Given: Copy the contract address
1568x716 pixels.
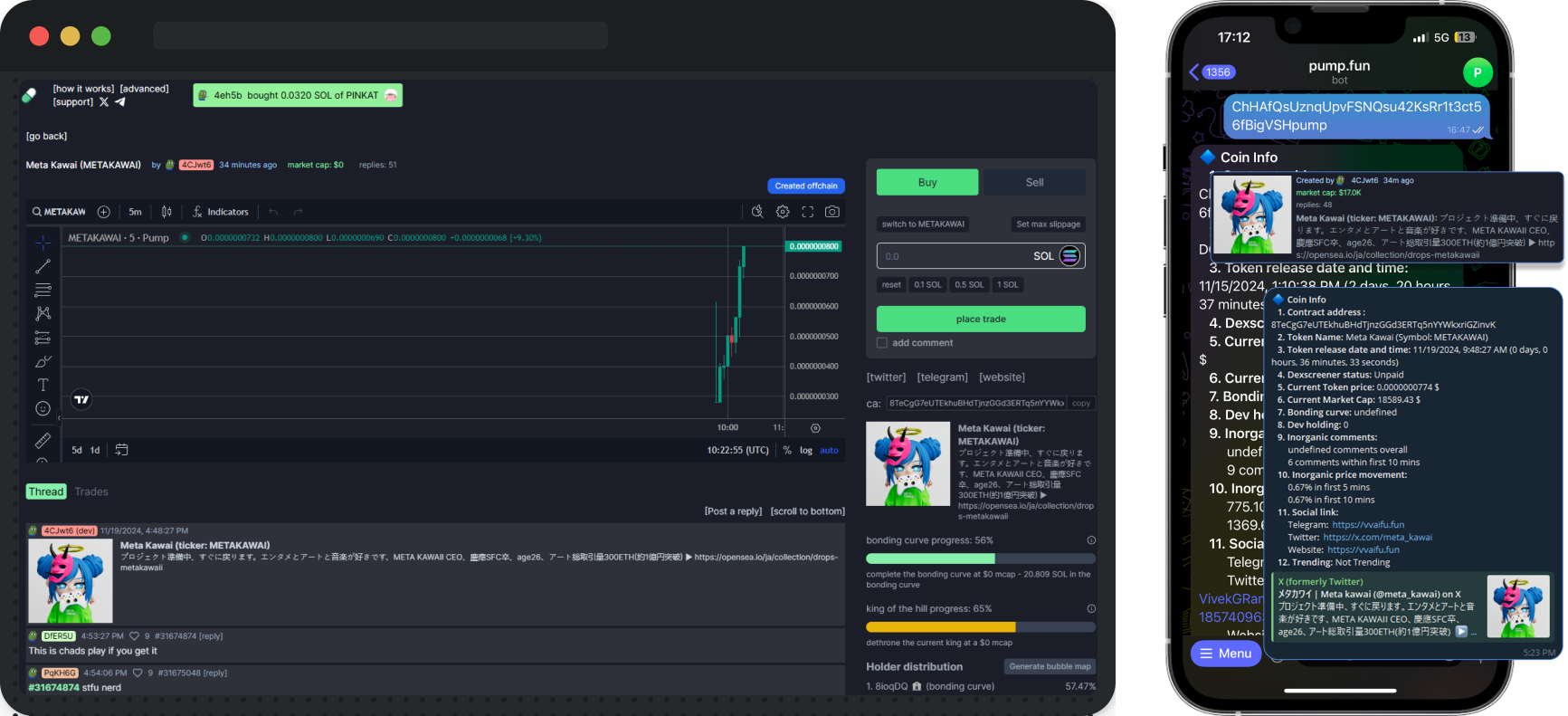Looking at the screenshot, I should point(1081,403).
